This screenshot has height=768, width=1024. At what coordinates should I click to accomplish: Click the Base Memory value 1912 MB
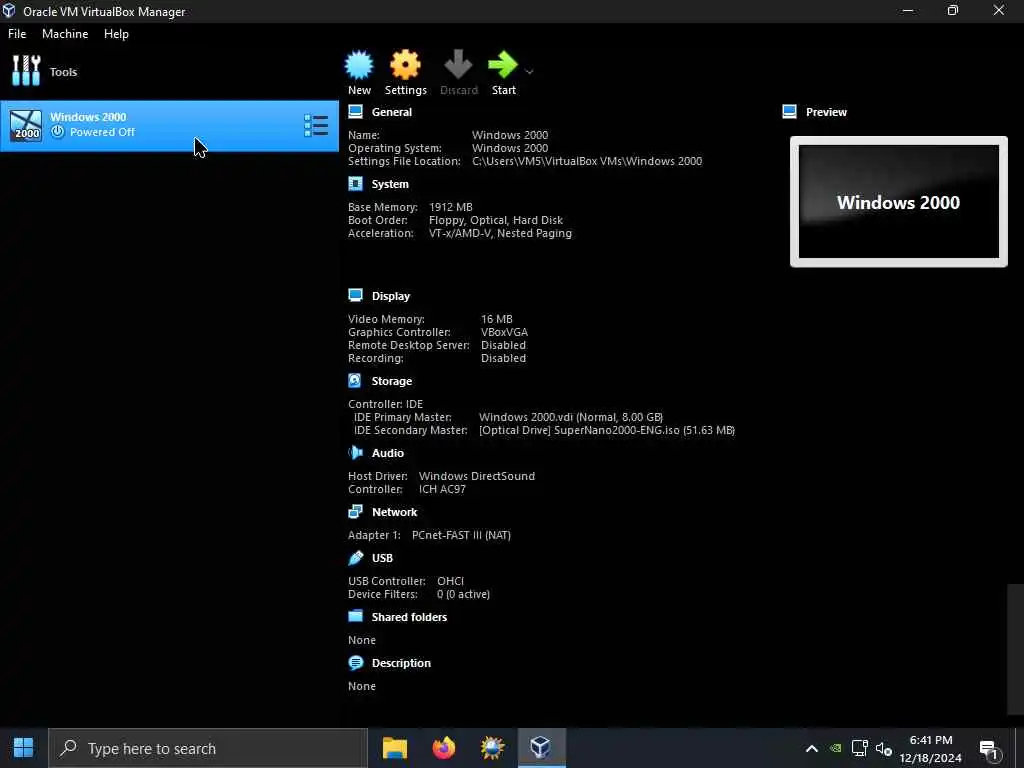click(451, 207)
